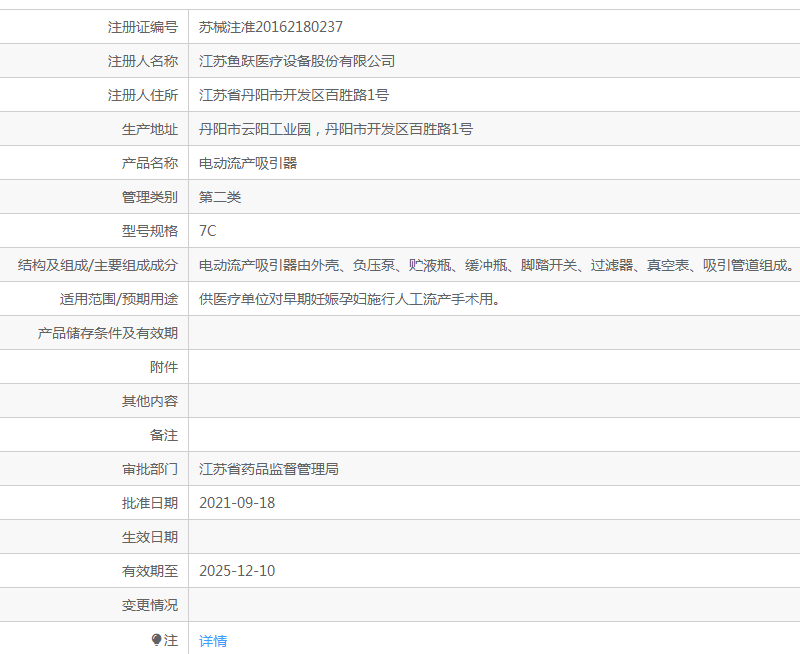800x654 pixels.
Task: Select expiry date 2025-12-10
Action: pyautogui.click(x=237, y=571)
